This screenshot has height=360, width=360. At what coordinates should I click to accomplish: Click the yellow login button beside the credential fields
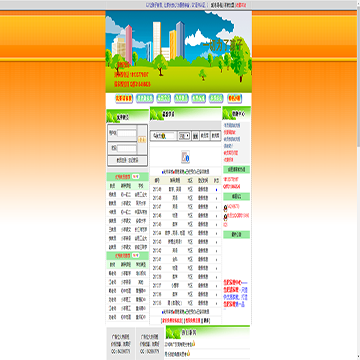click(142, 140)
